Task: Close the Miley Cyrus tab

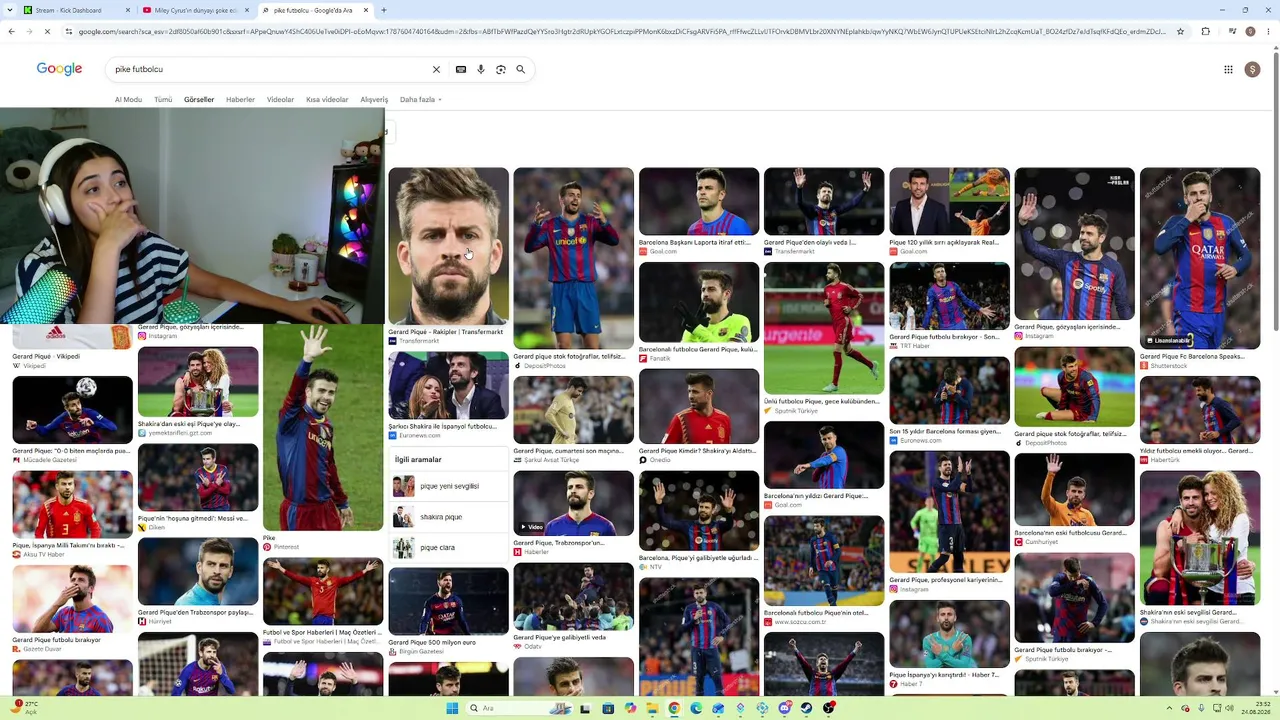Action: pos(246,10)
